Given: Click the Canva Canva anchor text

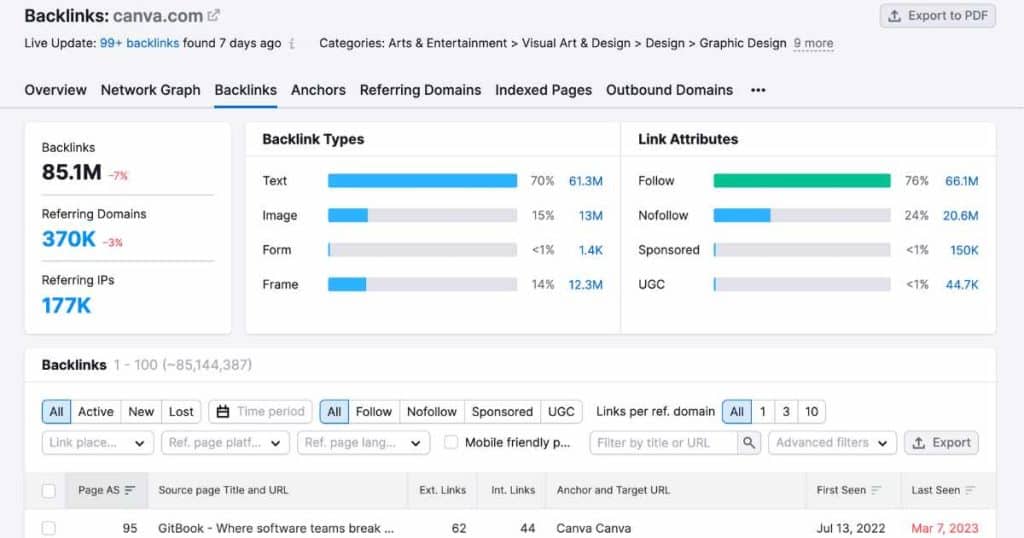Looking at the screenshot, I should tap(594, 528).
